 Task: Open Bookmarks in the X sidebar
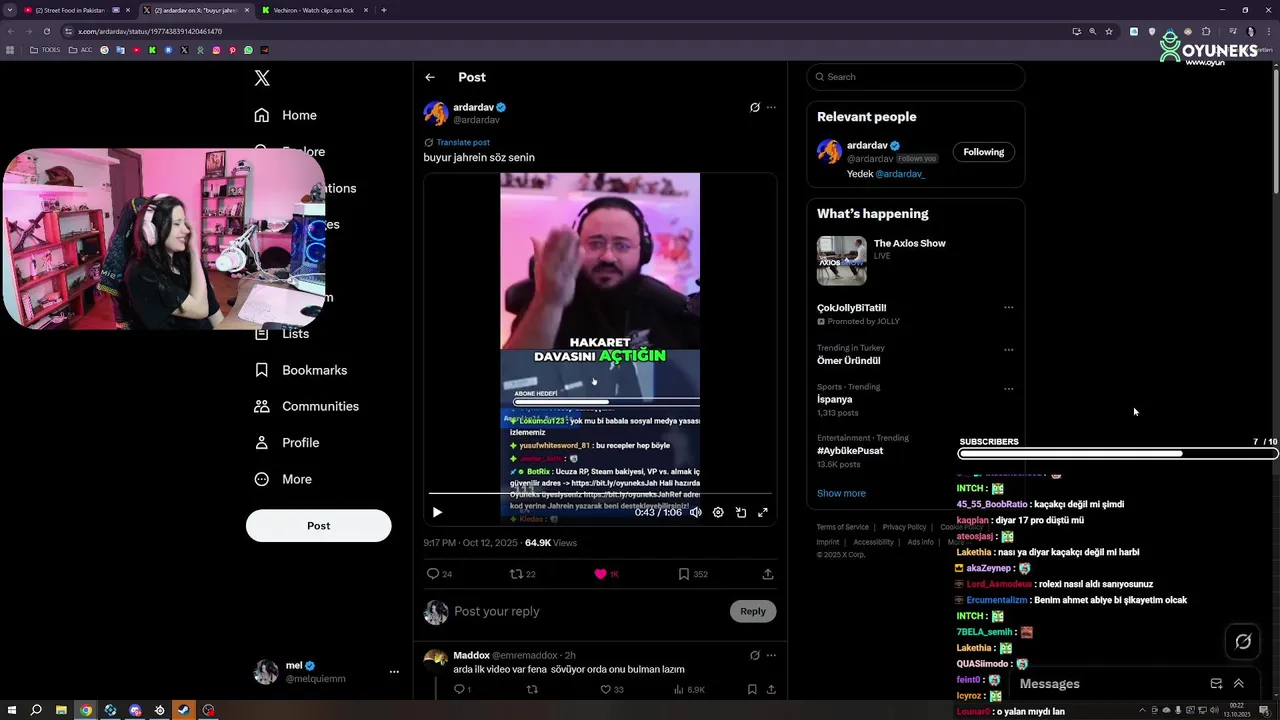[x=301, y=370]
